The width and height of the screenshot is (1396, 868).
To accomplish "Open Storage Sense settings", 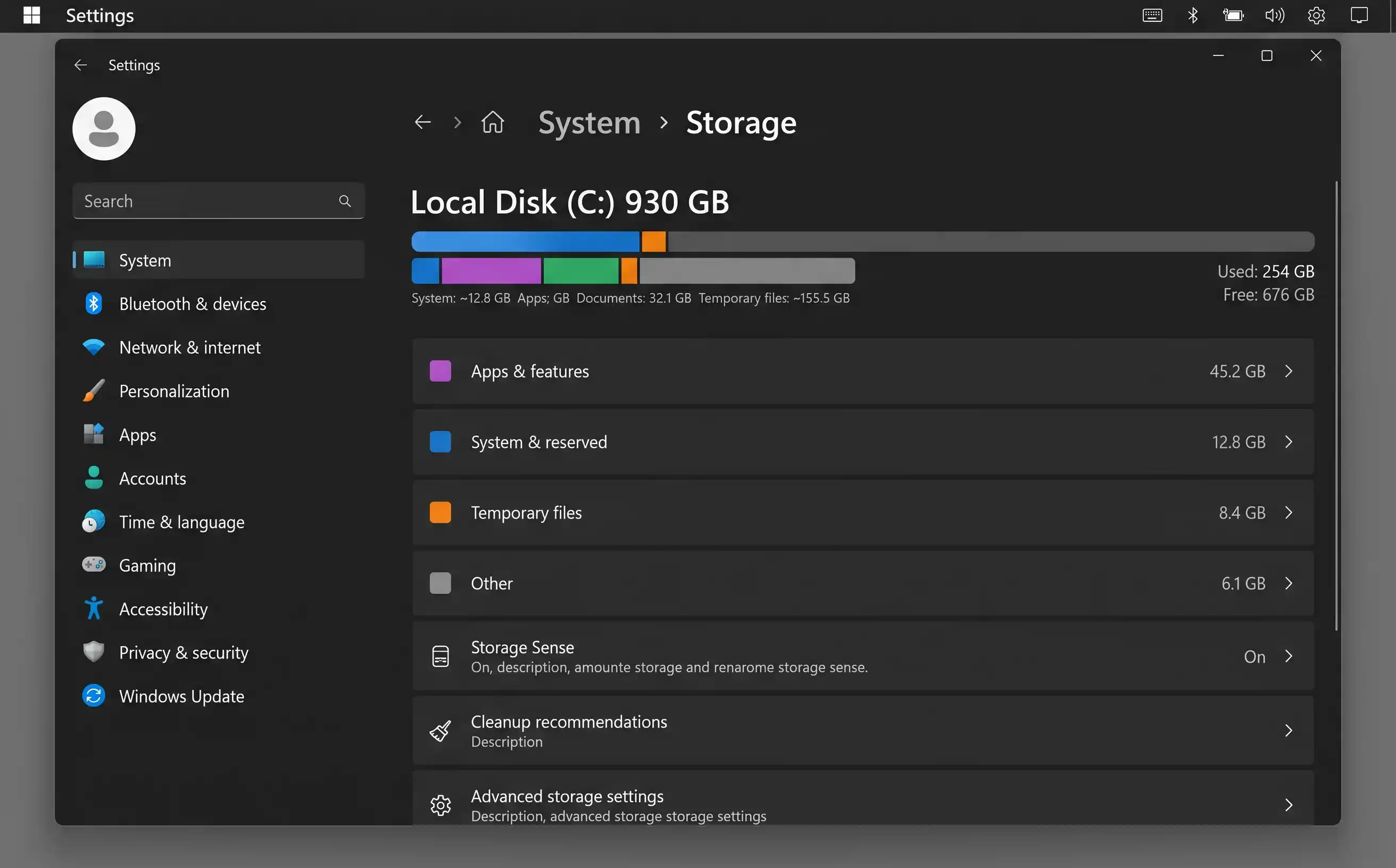I will coord(863,656).
